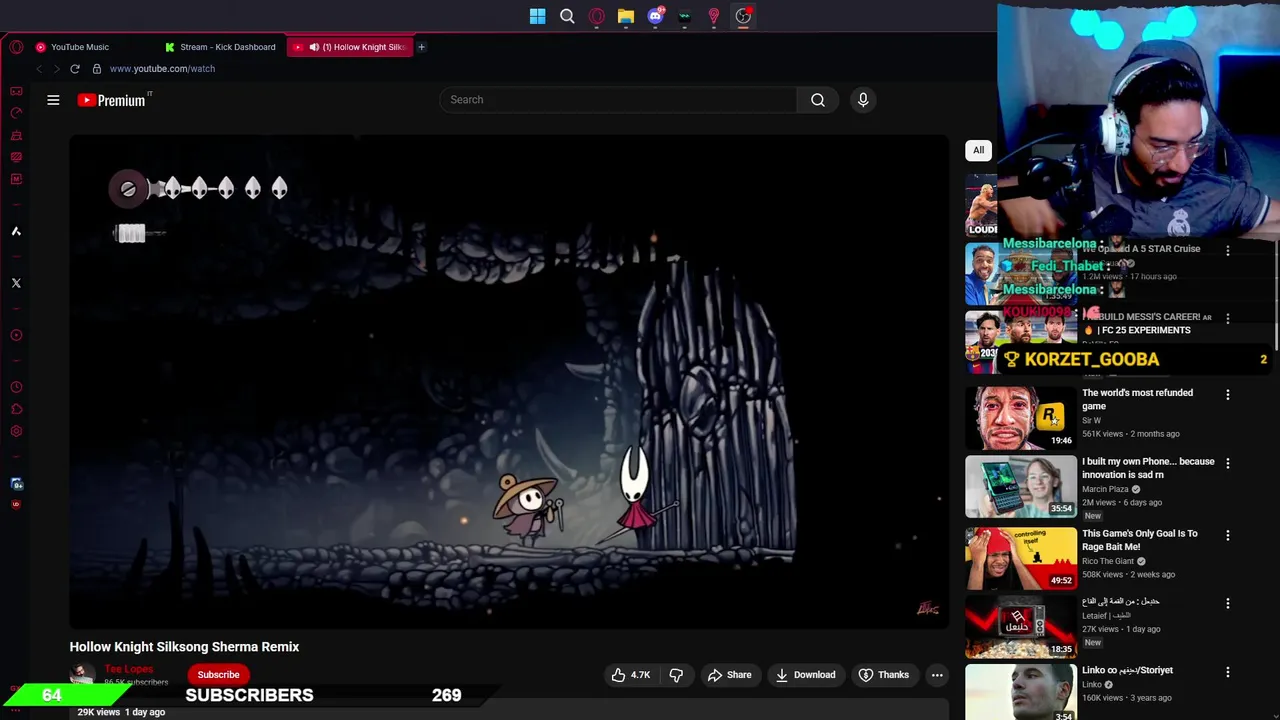Switch to Stream - Kick Dashboard tab
This screenshot has height=720, width=1280.
[220, 47]
